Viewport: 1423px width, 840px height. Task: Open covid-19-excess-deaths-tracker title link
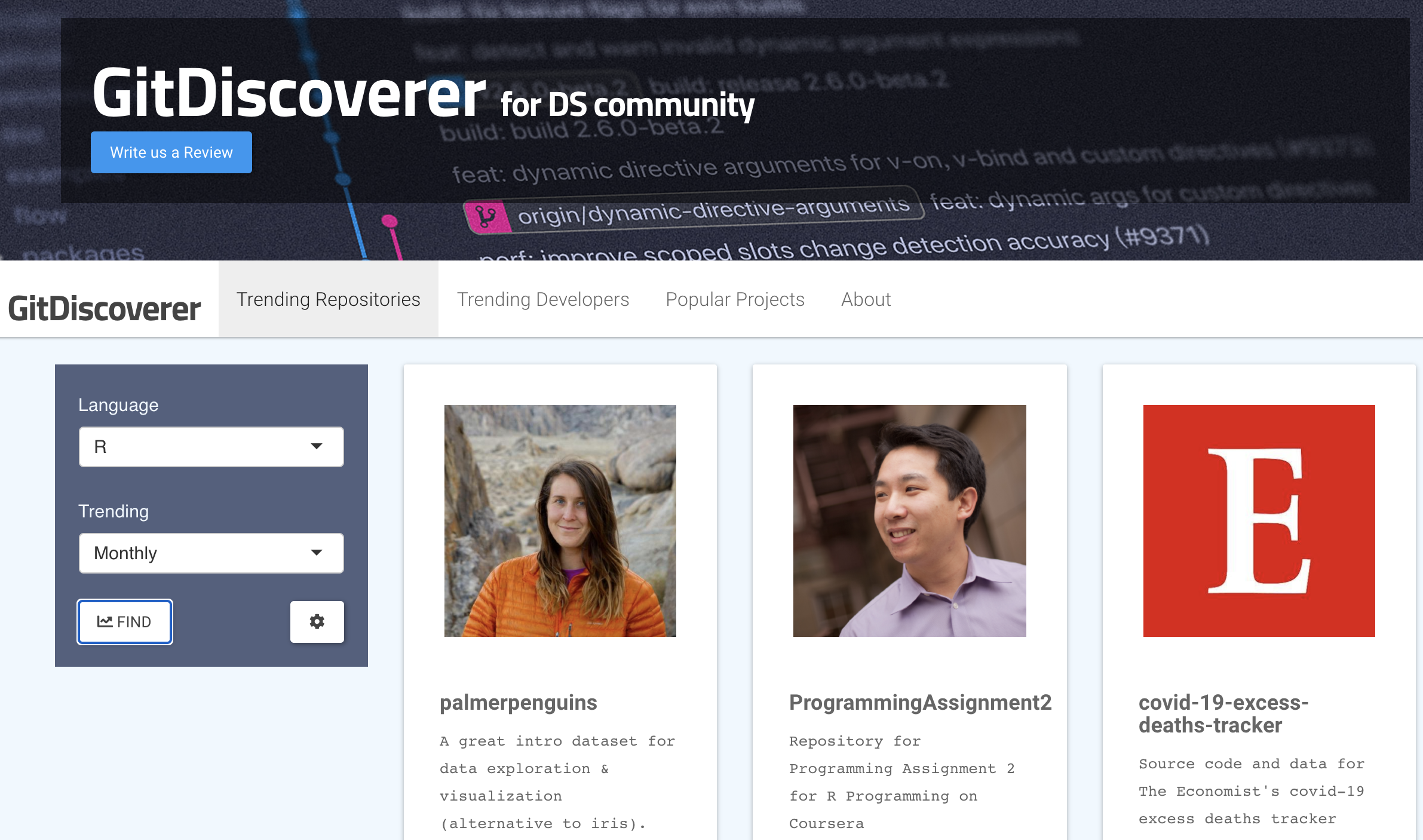pos(1223,714)
